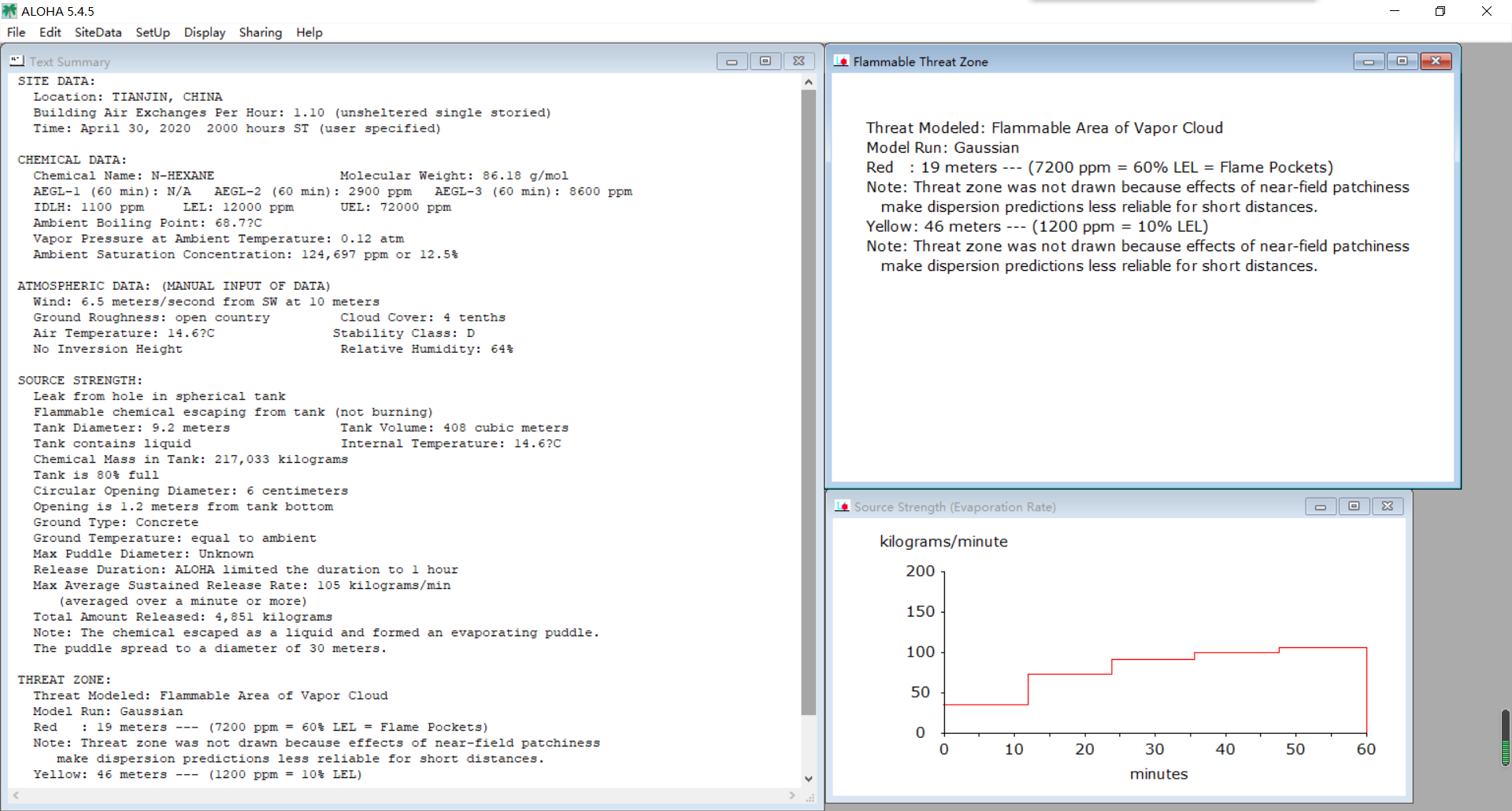
Task: Click the Flammable Threat Zone window icon
Action: click(841, 61)
